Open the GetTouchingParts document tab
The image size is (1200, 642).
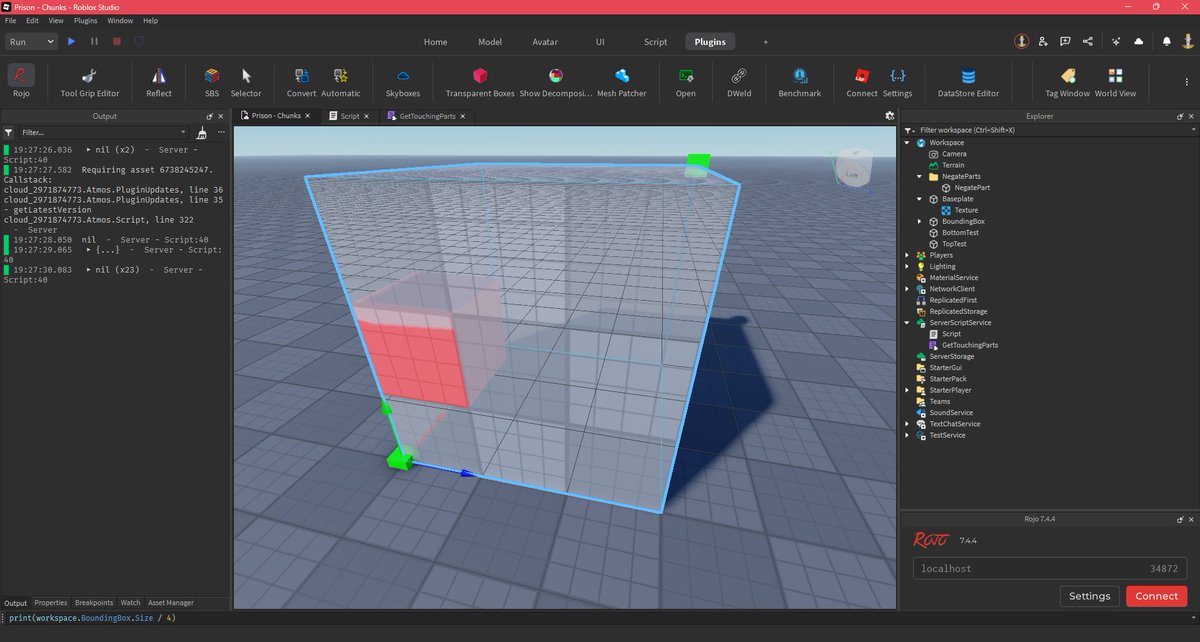point(427,116)
